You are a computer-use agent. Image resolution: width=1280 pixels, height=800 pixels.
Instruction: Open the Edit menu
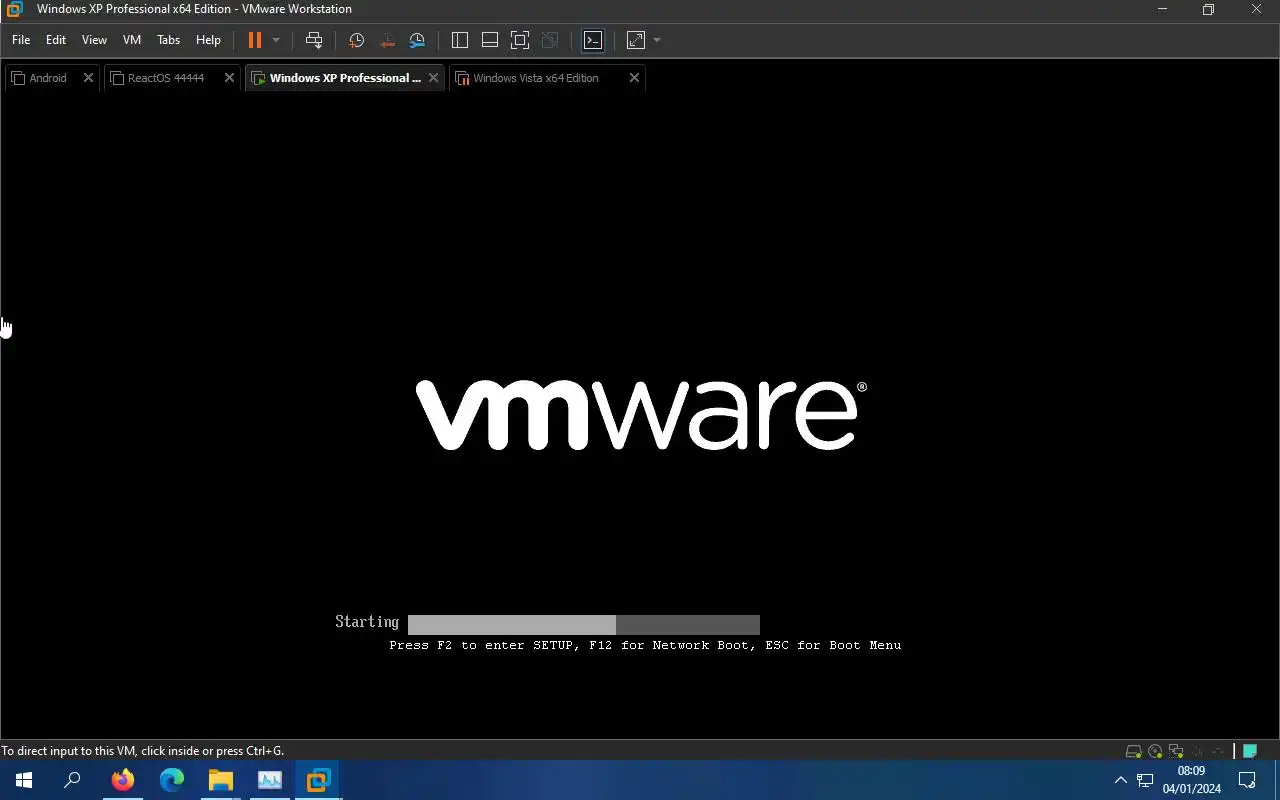[x=56, y=40]
